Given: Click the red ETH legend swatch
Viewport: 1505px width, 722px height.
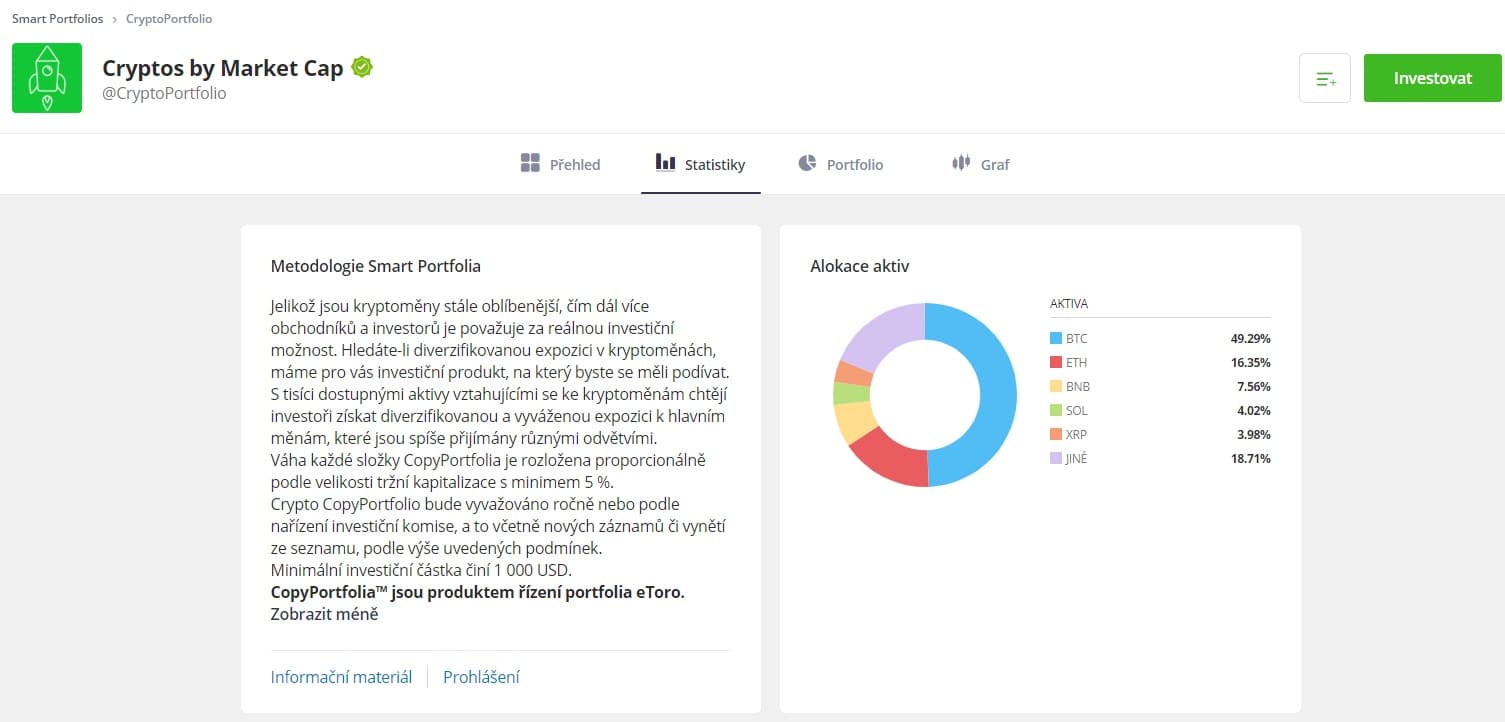Looking at the screenshot, I should coord(1056,363).
